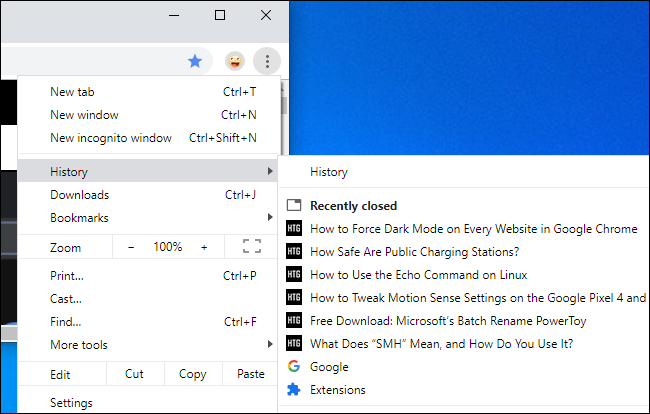Click the fullscreen zoom icon
Image resolution: width=650 pixels, height=414 pixels.
click(251, 246)
